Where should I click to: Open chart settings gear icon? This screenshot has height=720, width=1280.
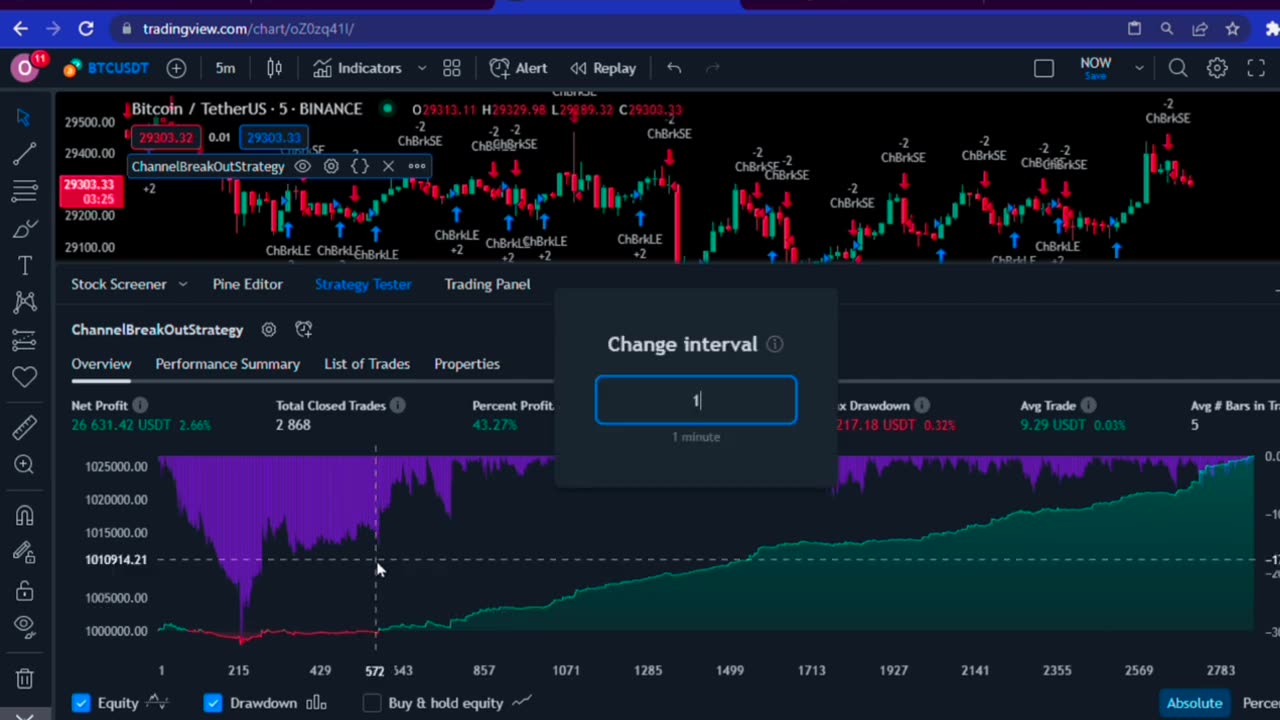[x=1217, y=68]
